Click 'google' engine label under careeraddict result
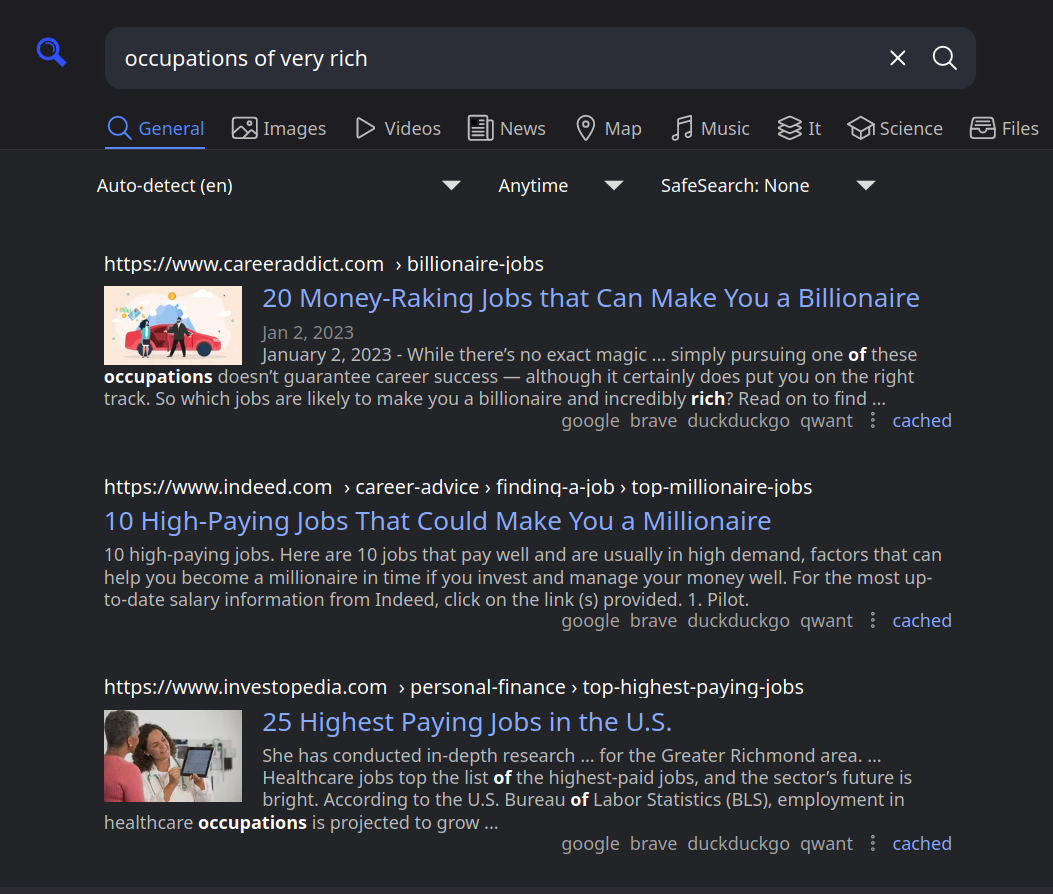 (590, 421)
